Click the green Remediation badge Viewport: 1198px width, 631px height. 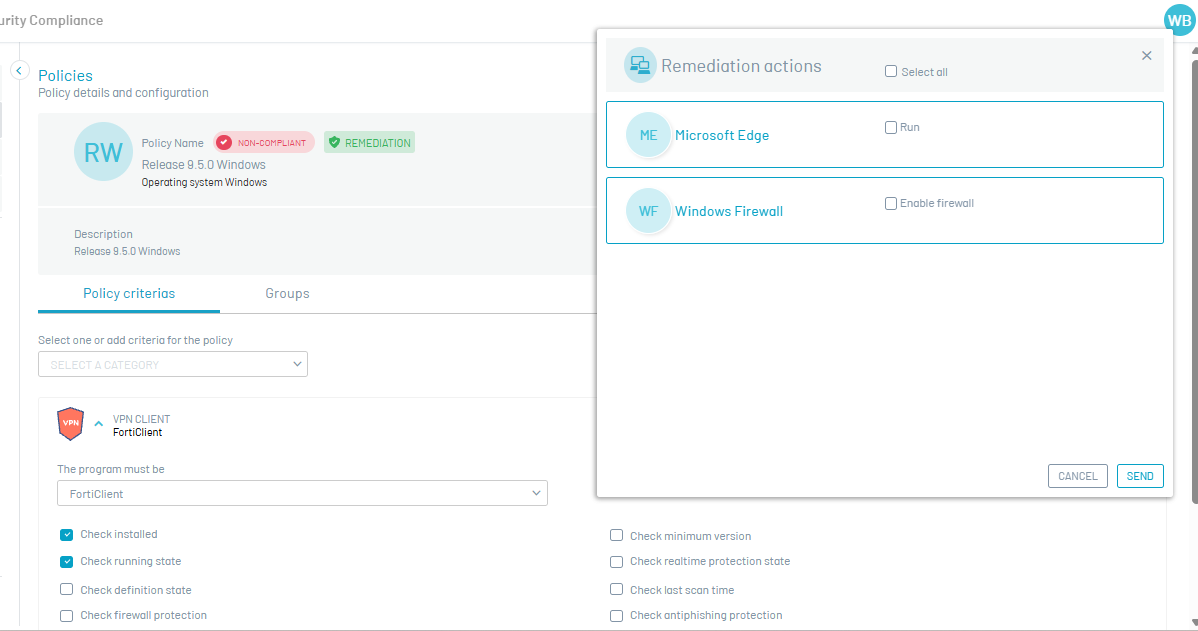point(369,143)
